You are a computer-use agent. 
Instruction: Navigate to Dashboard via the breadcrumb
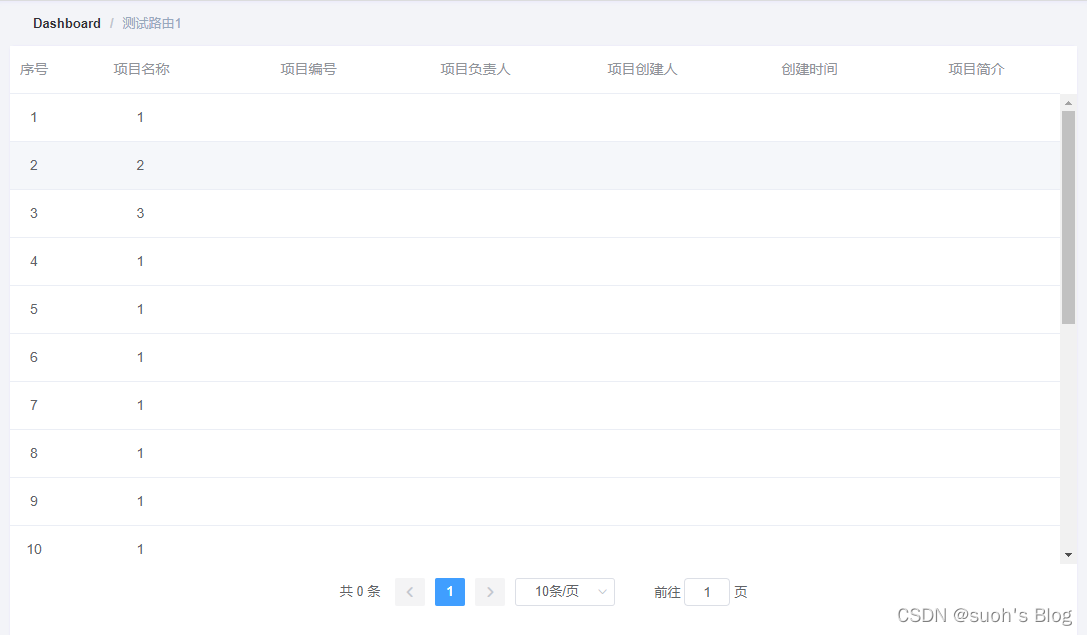(x=66, y=23)
